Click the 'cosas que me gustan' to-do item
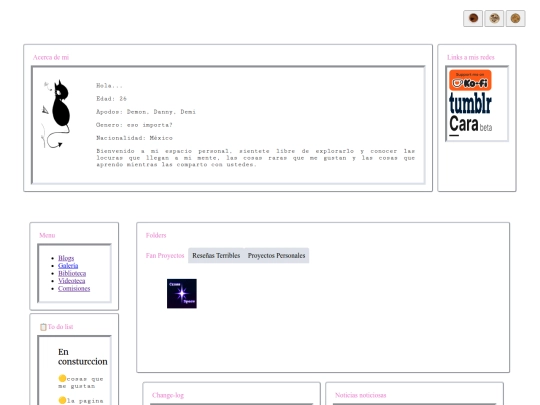The image size is (540, 405). tap(81, 382)
